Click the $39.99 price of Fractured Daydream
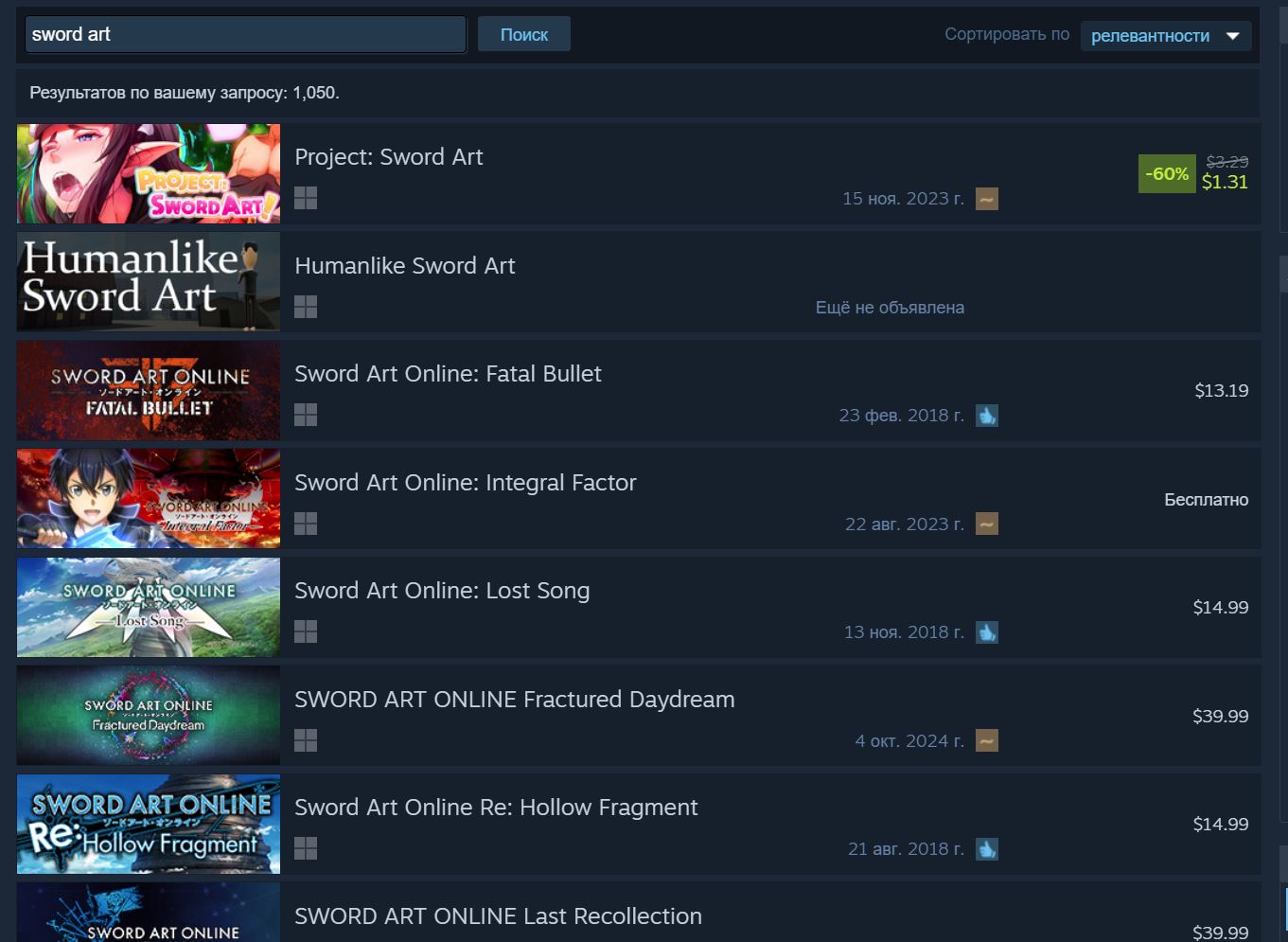 [1221, 716]
